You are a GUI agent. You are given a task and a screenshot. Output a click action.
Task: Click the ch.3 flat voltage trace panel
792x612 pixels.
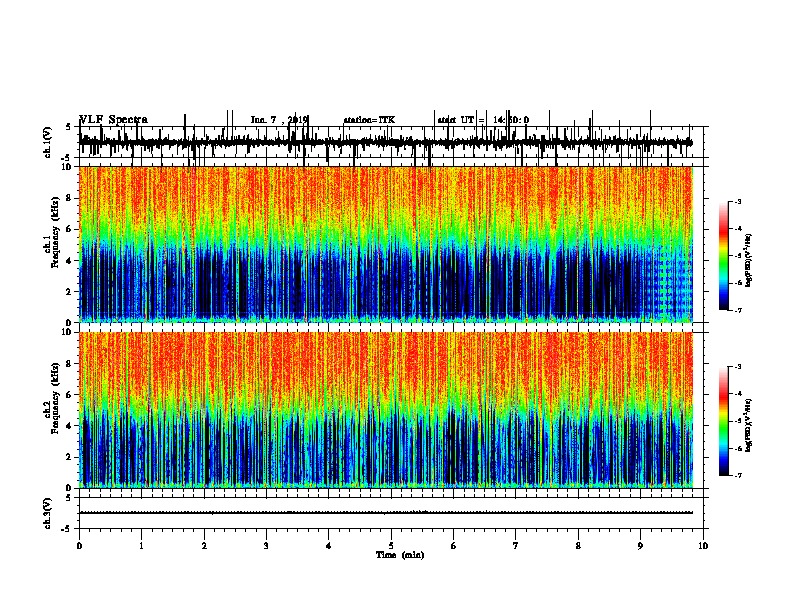point(391,513)
